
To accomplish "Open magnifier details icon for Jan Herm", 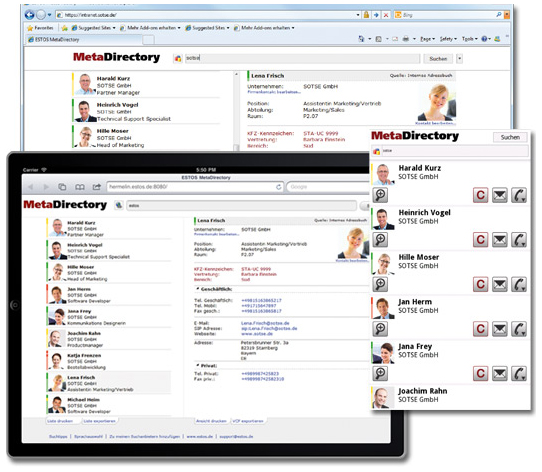I will point(380,329).
